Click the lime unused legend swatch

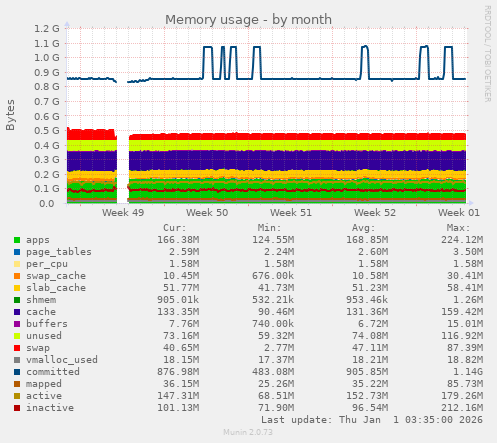click(17, 336)
